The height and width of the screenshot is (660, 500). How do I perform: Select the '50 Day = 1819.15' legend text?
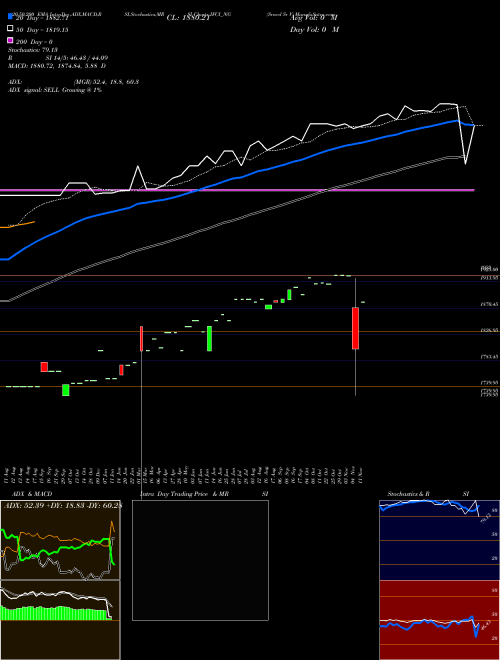click(x=42, y=30)
